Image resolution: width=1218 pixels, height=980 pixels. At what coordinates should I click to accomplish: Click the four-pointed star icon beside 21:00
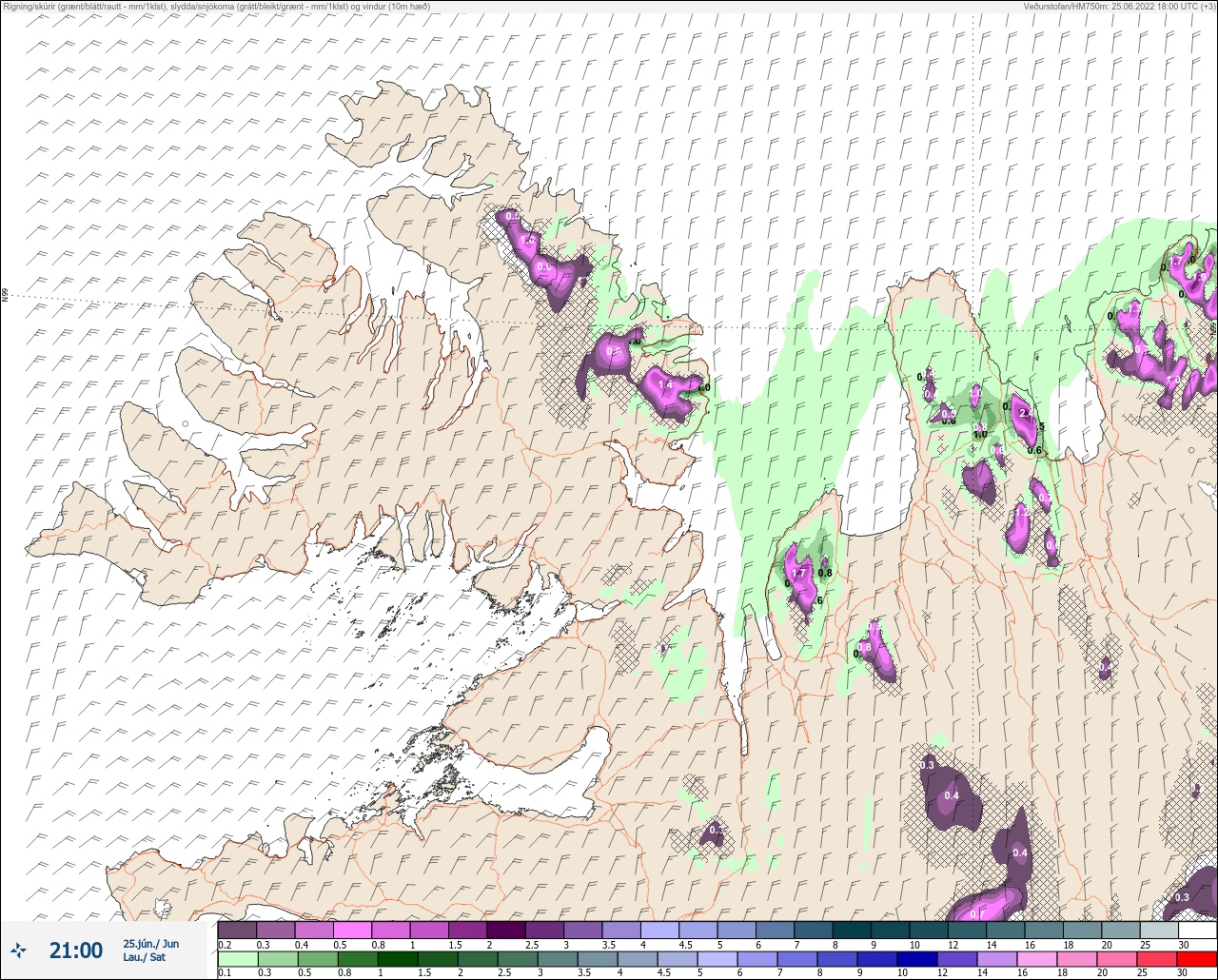[19, 950]
